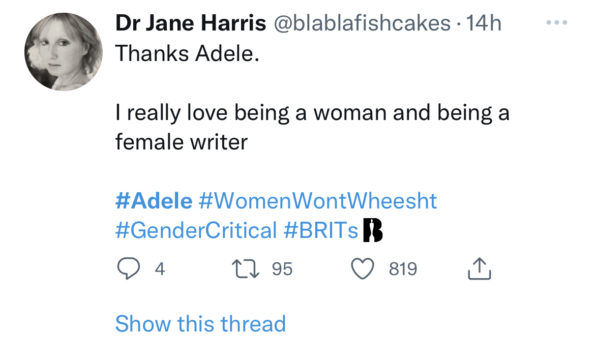This screenshot has height=361, width=595.
Task: Click the 14h timestamp of the tweet
Action: pyautogui.click(x=483, y=23)
